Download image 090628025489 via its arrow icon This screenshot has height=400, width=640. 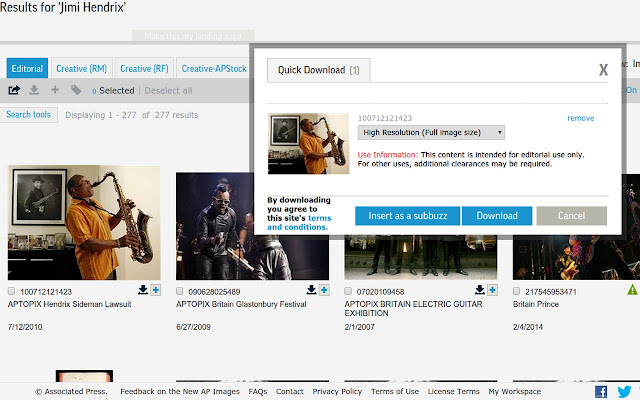pos(311,290)
